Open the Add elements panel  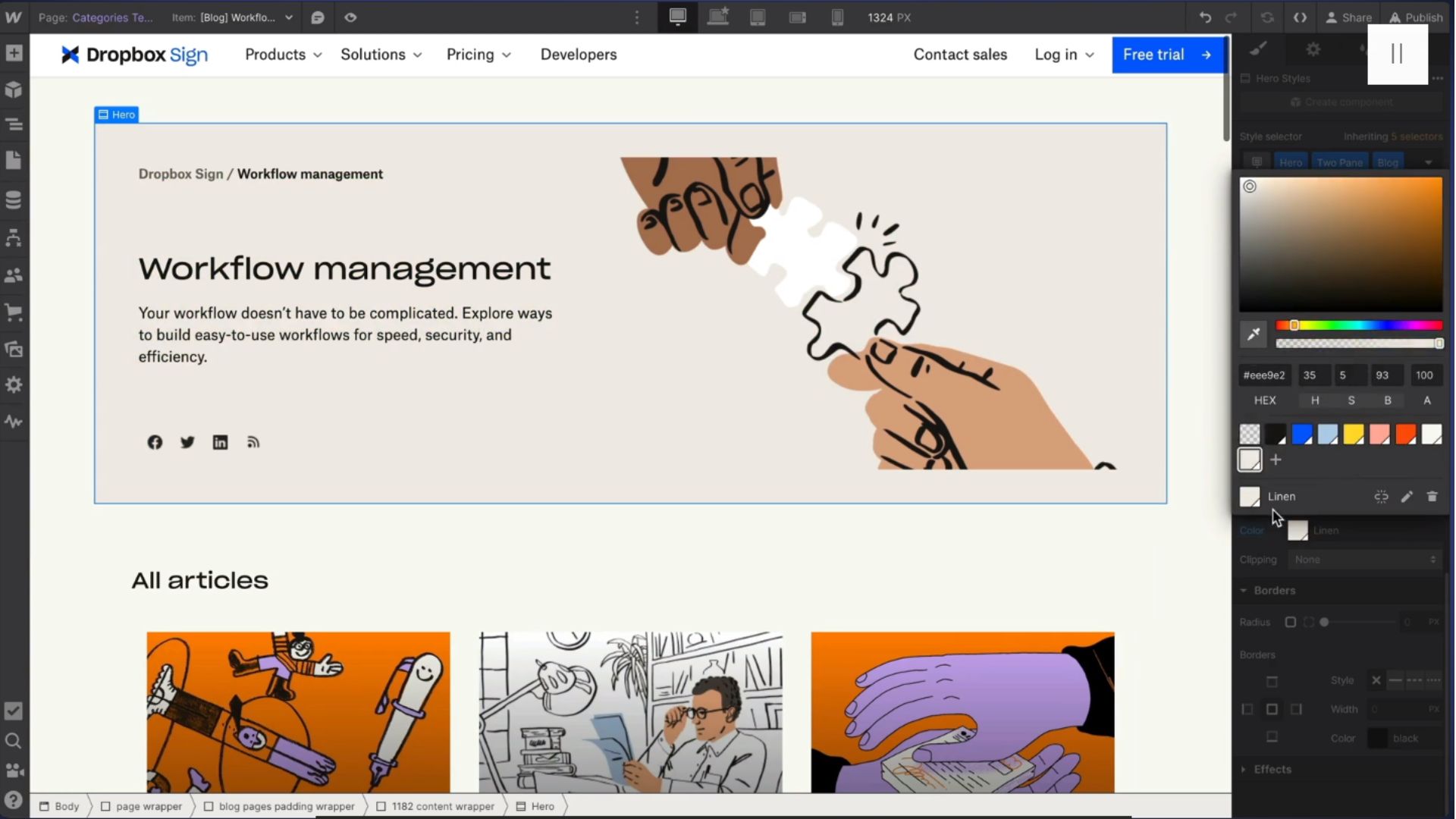tap(14, 53)
